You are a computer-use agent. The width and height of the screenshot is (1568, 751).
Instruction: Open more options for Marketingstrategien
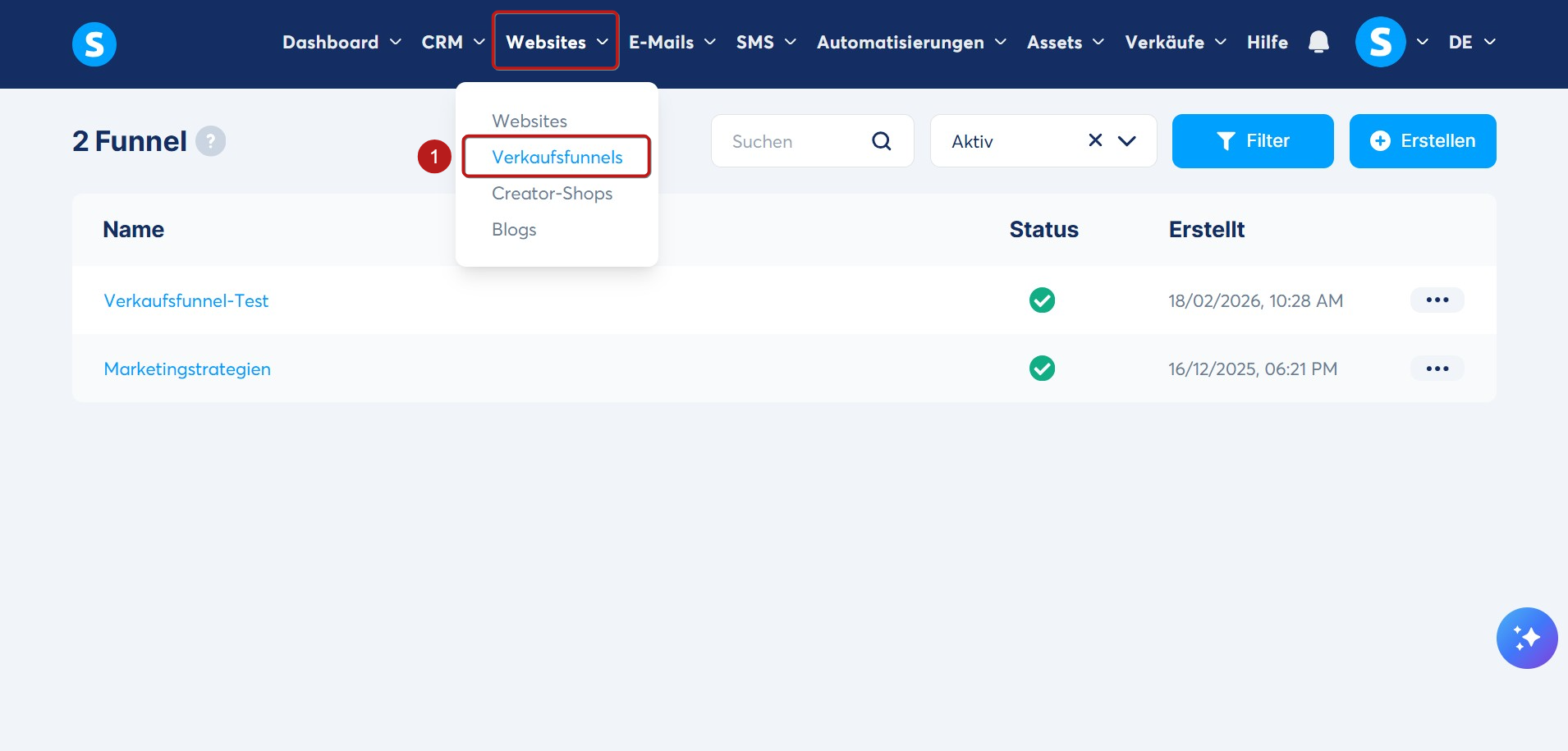click(1437, 369)
